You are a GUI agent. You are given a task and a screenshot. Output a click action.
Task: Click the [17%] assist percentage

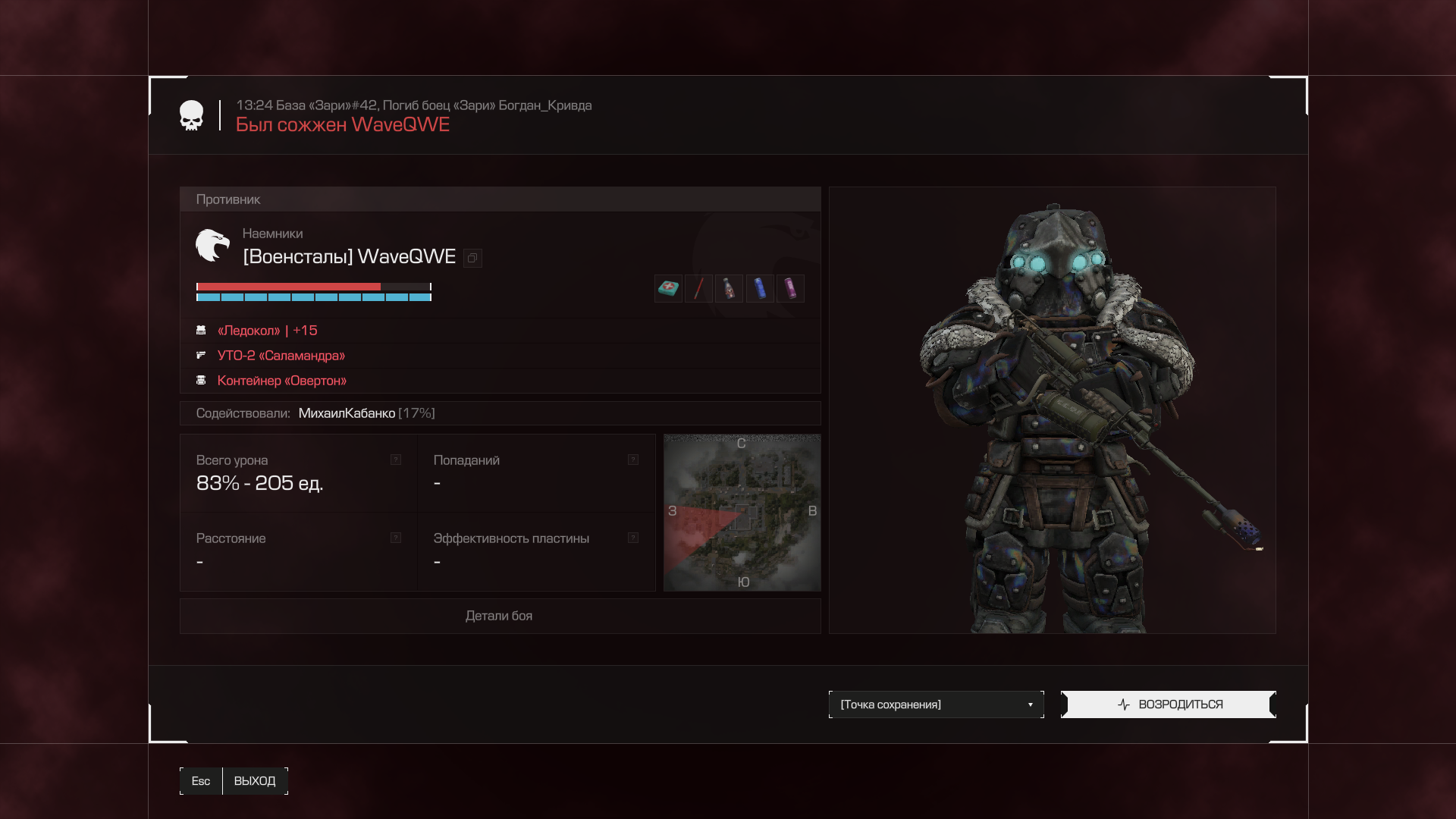[x=416, y=413]
